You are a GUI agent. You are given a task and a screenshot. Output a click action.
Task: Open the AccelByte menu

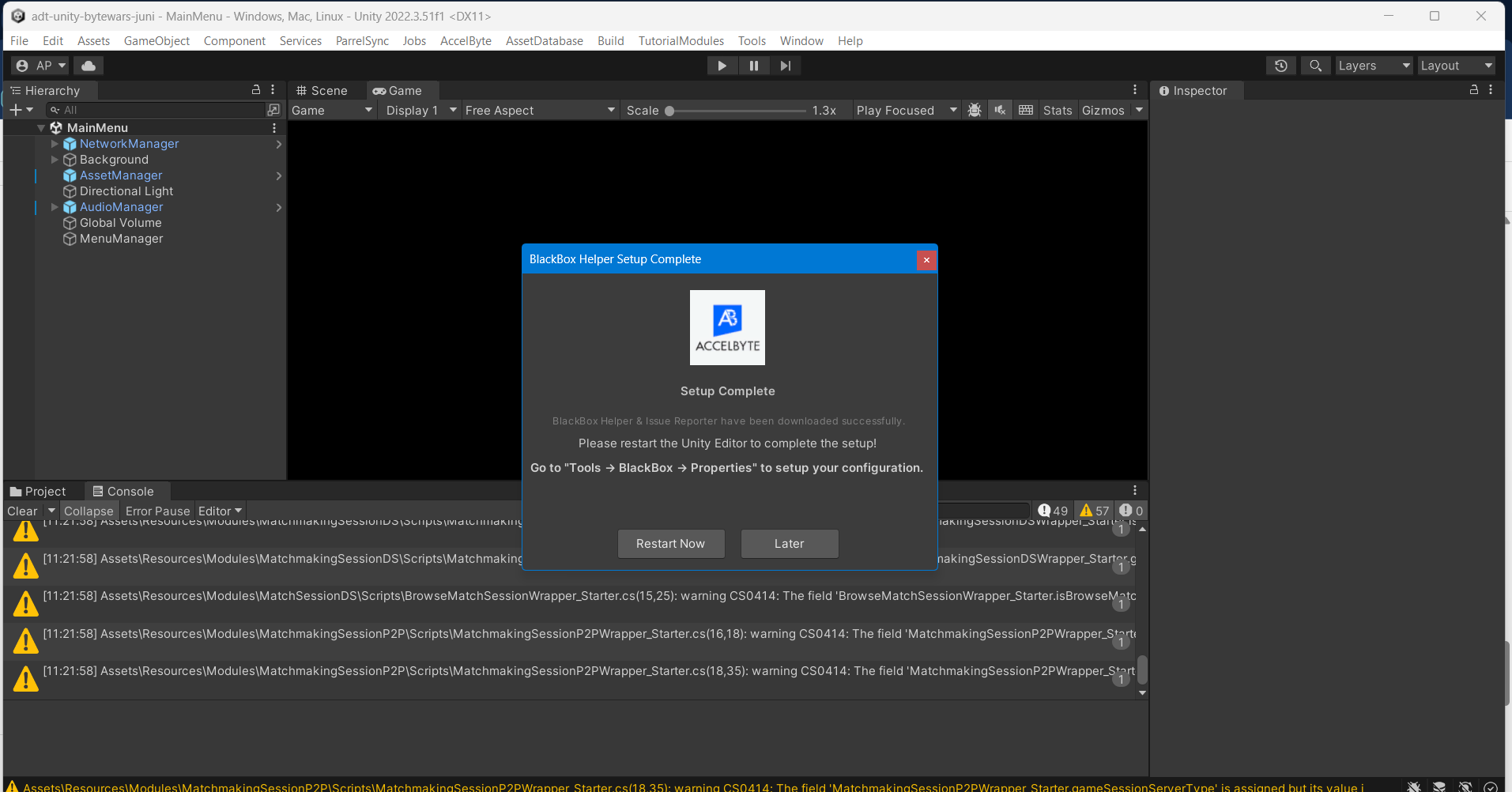pos(466,40)
